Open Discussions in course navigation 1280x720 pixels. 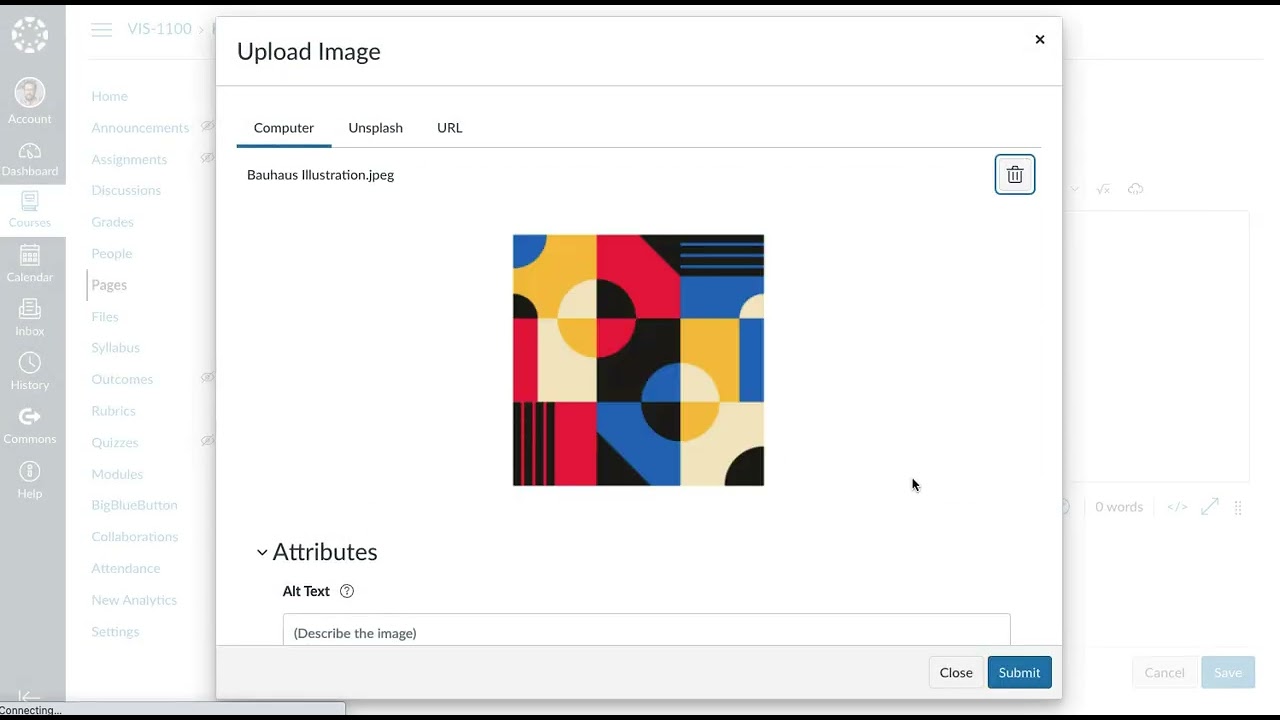click(126, 190)
